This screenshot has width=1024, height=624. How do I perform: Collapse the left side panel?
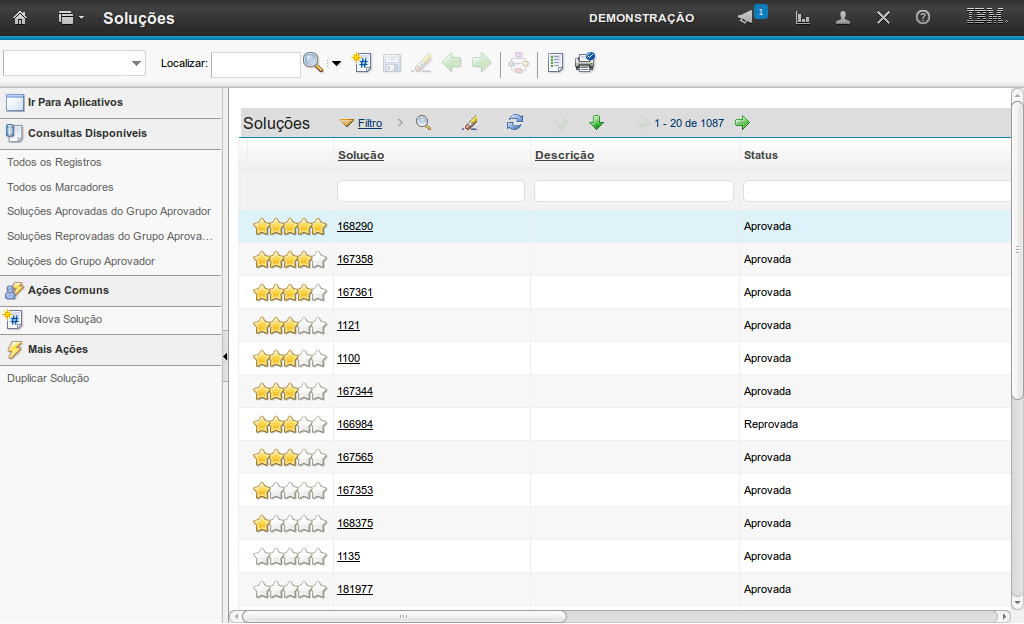tap(225, 356)
